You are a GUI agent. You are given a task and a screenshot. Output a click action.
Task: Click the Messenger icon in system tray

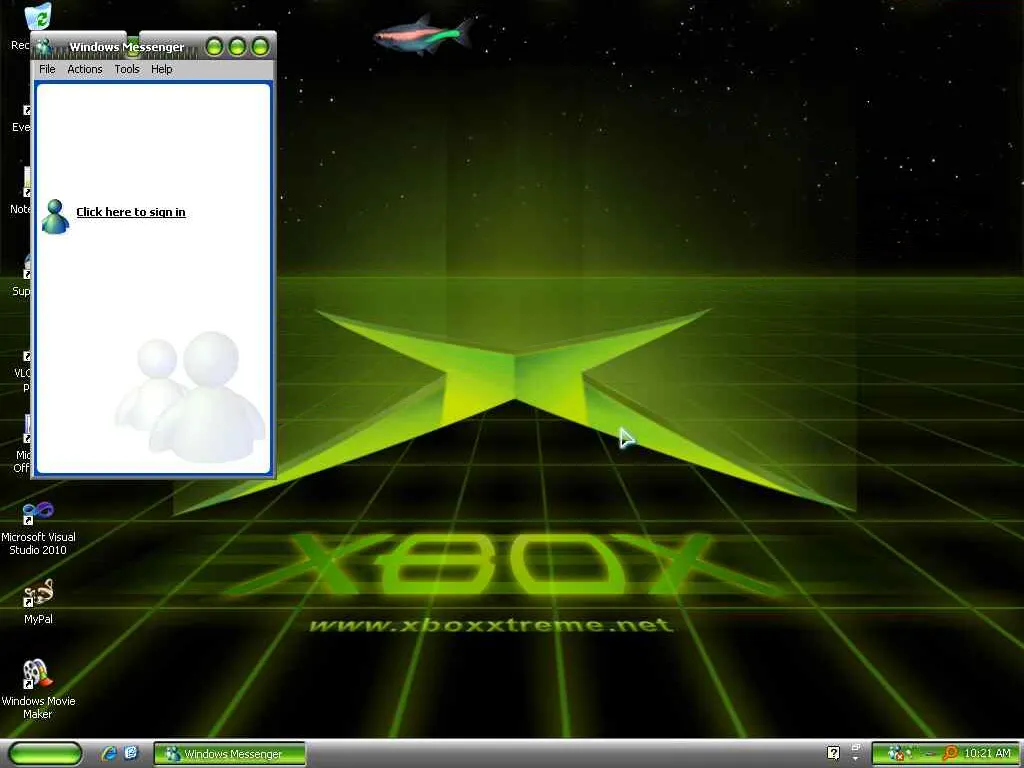point(895,754)
